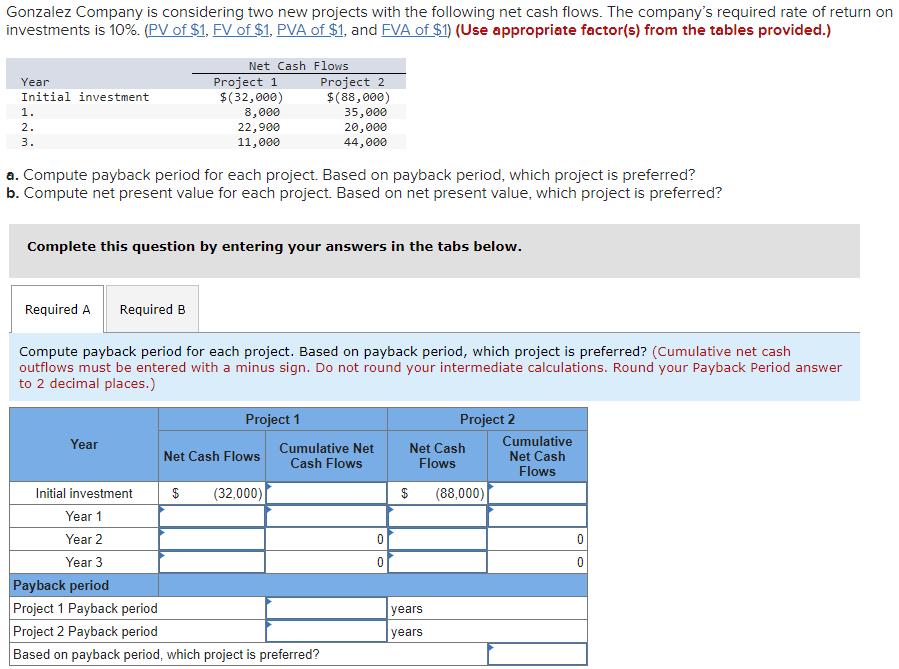Switch to the Required B tab
Image resolution: width=899 pixels, height=669 pixels.
151,309
